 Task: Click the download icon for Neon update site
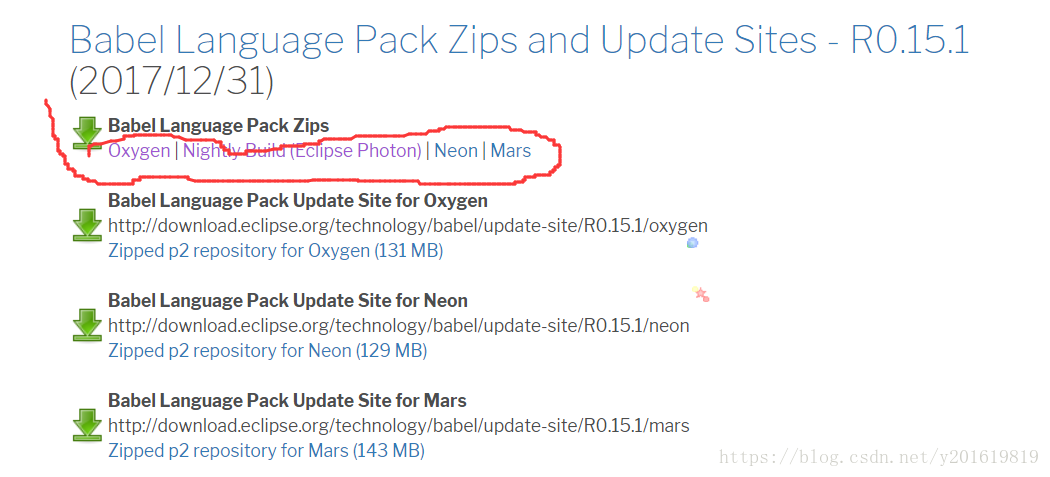tap(88, 324)
